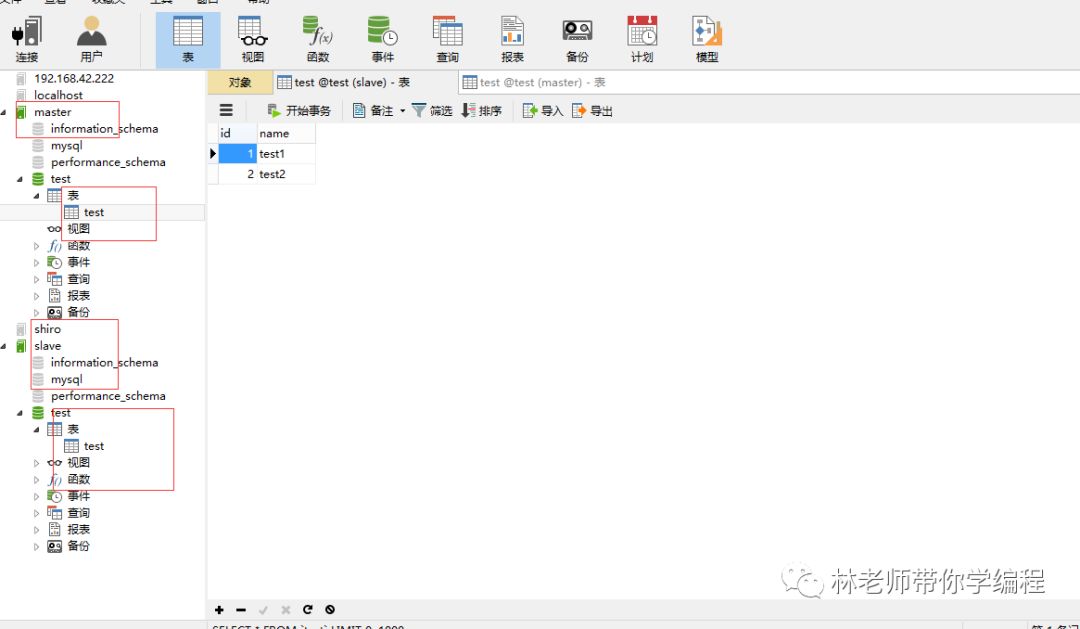This screenshot has width=1080, height=629.
Task: Add a record with plus button
Action: 219,610
